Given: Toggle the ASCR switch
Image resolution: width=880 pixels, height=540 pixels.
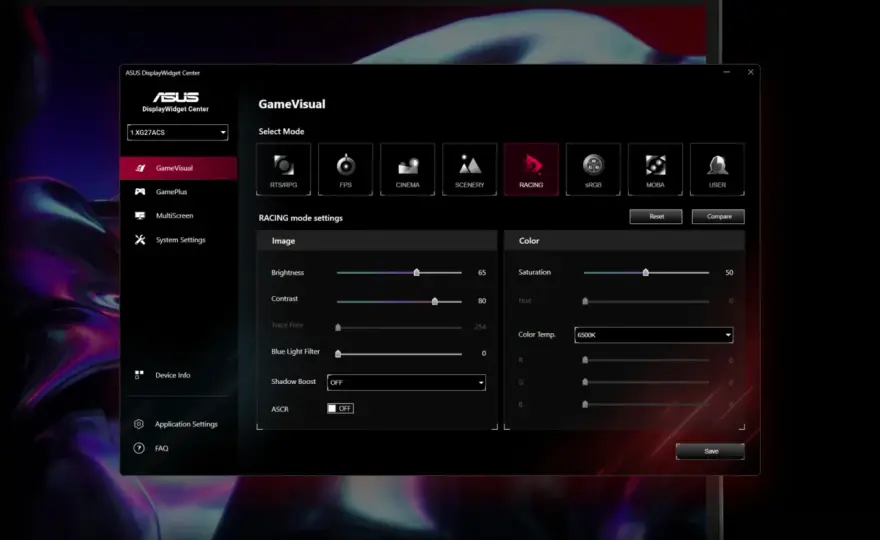Looking at the screenshot, I should point(340,408).
